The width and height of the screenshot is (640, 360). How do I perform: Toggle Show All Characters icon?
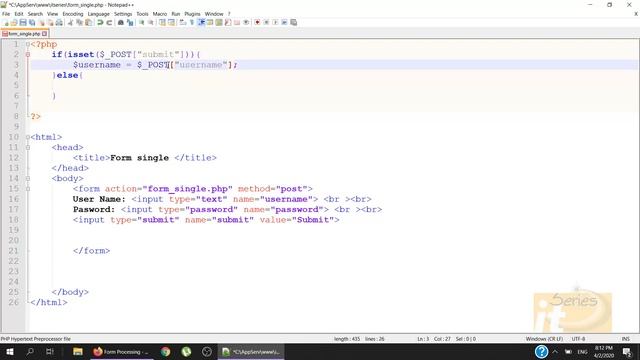point(192,22)
